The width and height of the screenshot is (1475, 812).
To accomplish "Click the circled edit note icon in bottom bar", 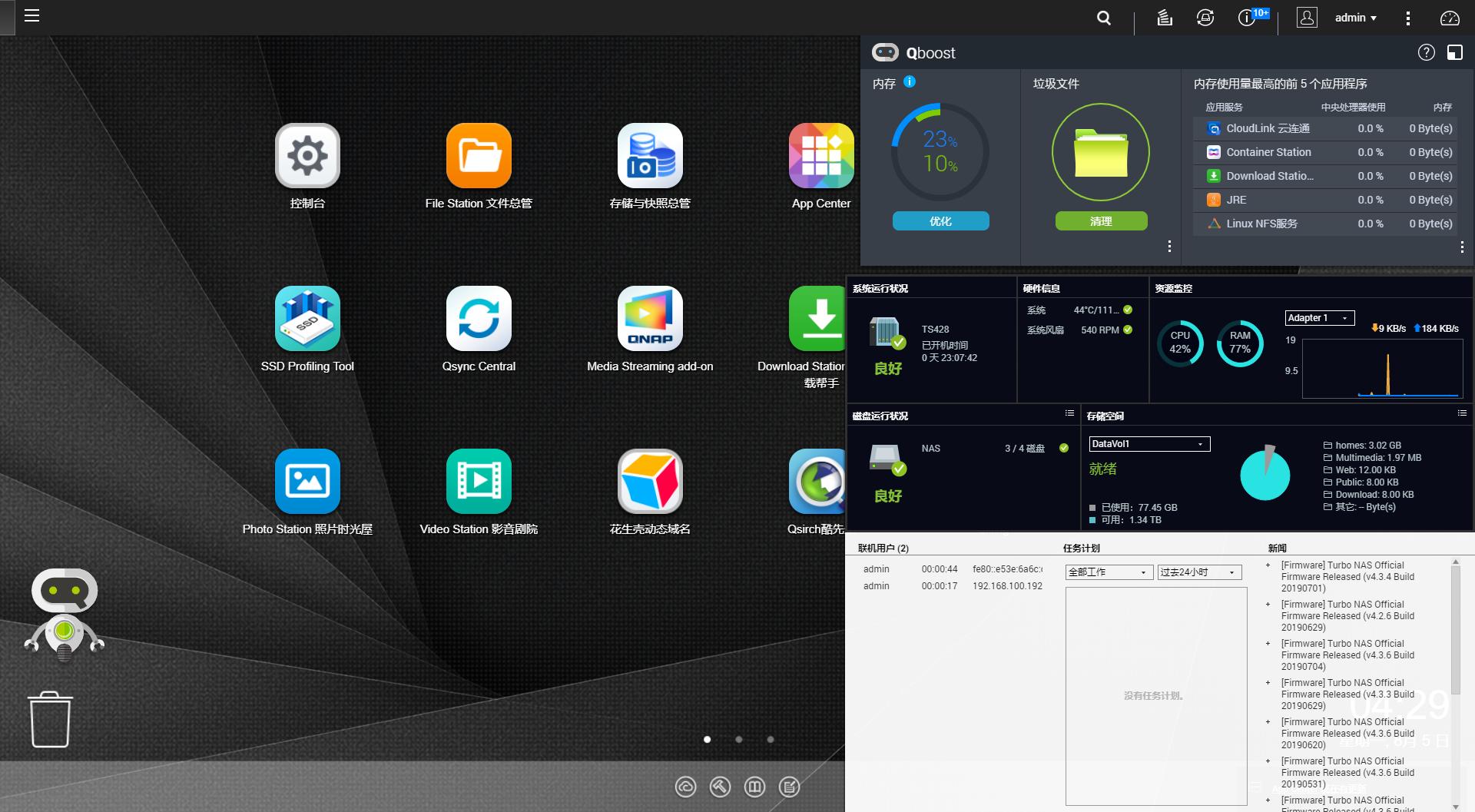I will tap(789, 787).
